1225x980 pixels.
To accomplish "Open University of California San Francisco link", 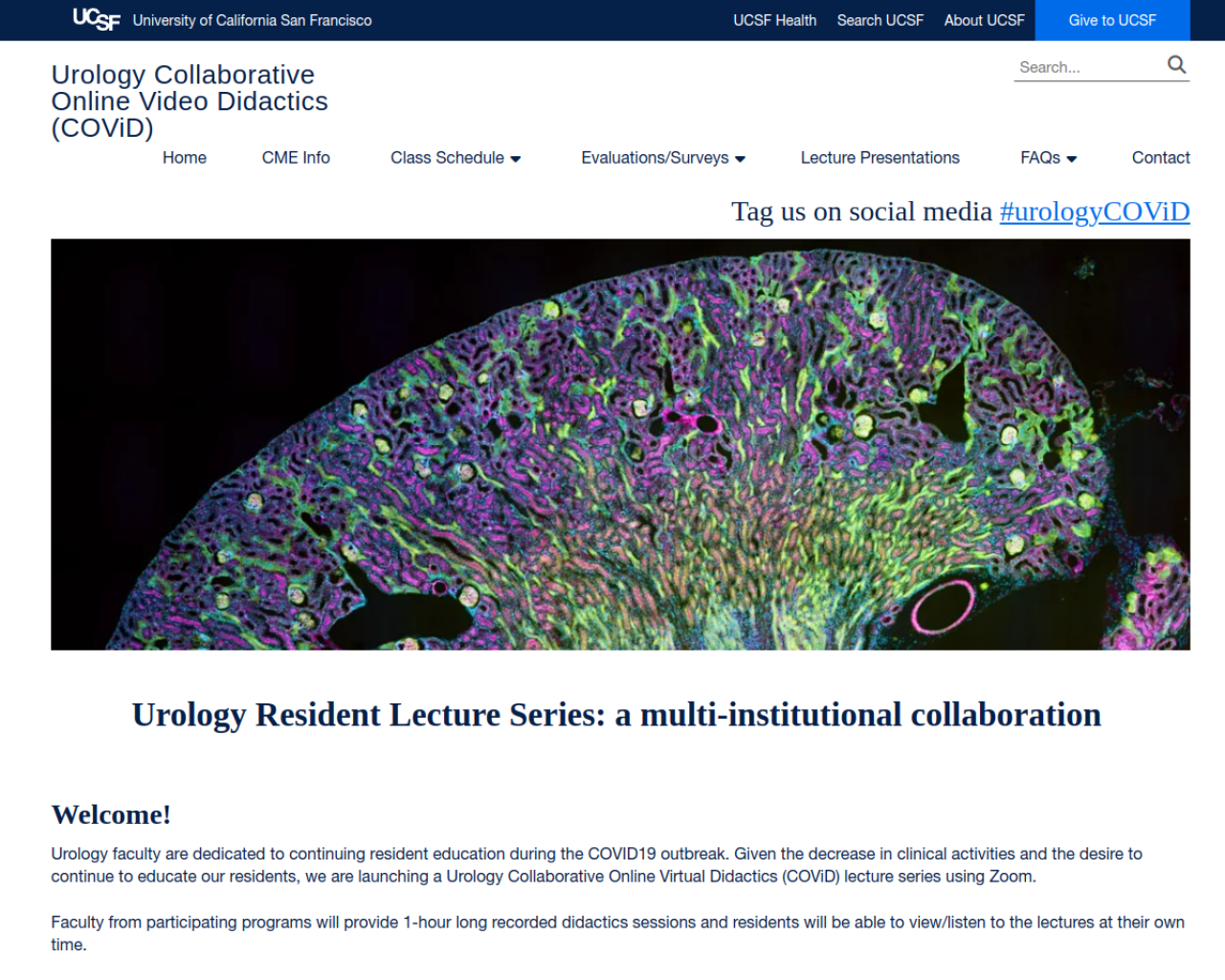I will 252,20.
